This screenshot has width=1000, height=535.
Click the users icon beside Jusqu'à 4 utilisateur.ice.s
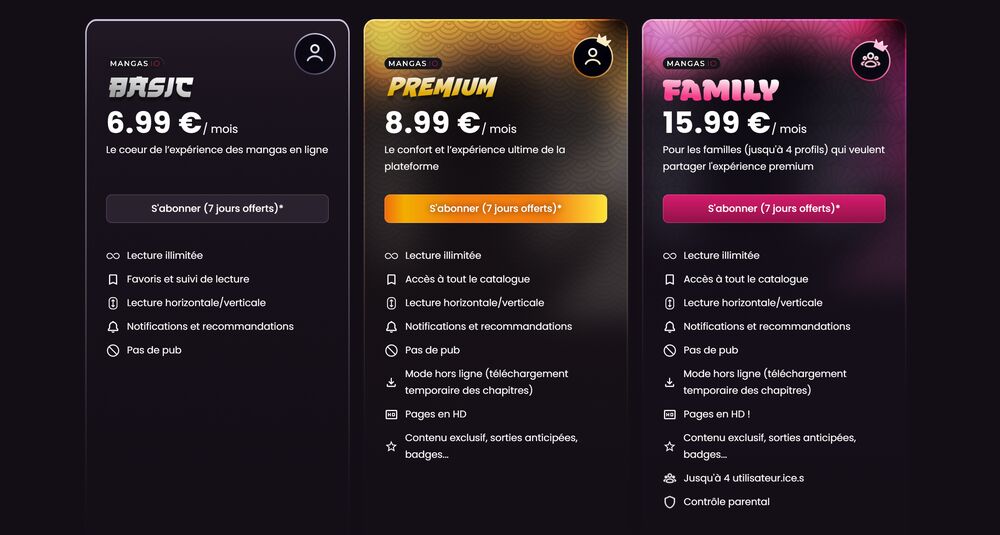pos(670,478)
